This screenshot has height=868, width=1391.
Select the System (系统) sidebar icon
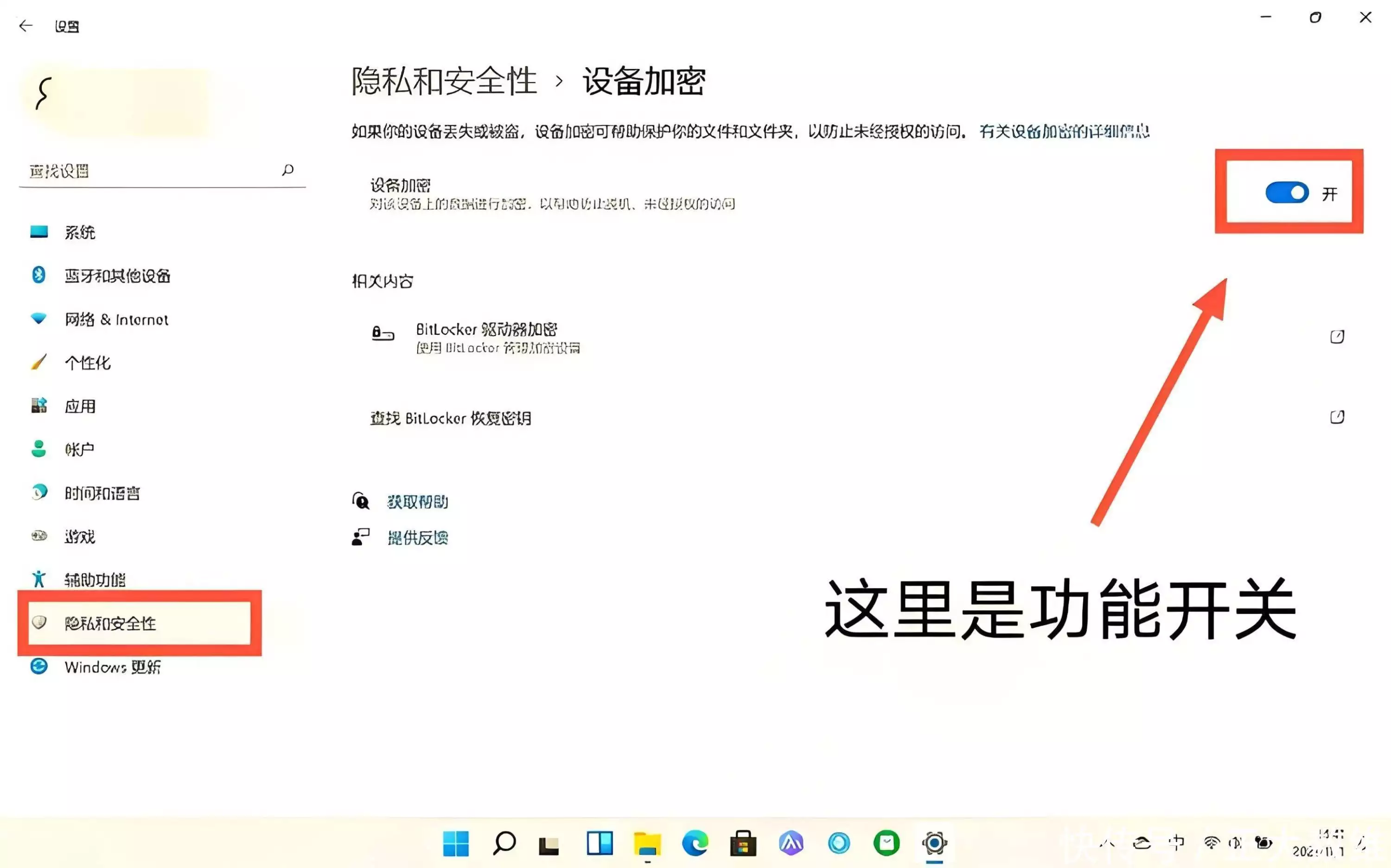click(x=38, y=232)
